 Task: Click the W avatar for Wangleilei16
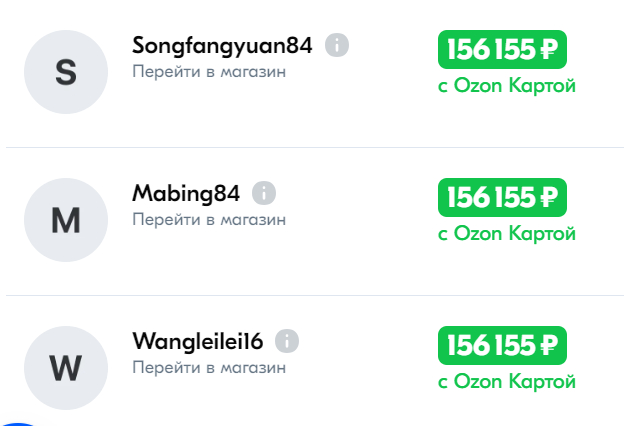(x=65, y=368)
